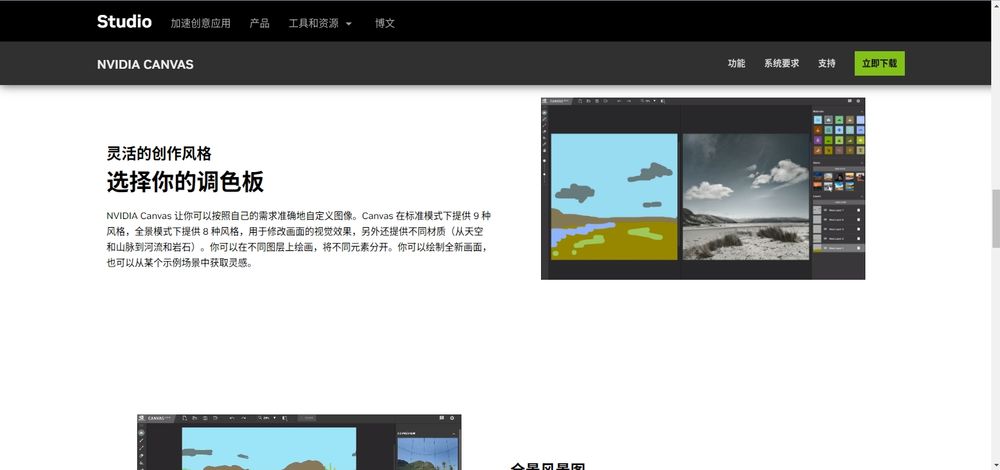Click the green 立即下载 button
This screenshot has height=470, width=1000.
click(879, 63)
